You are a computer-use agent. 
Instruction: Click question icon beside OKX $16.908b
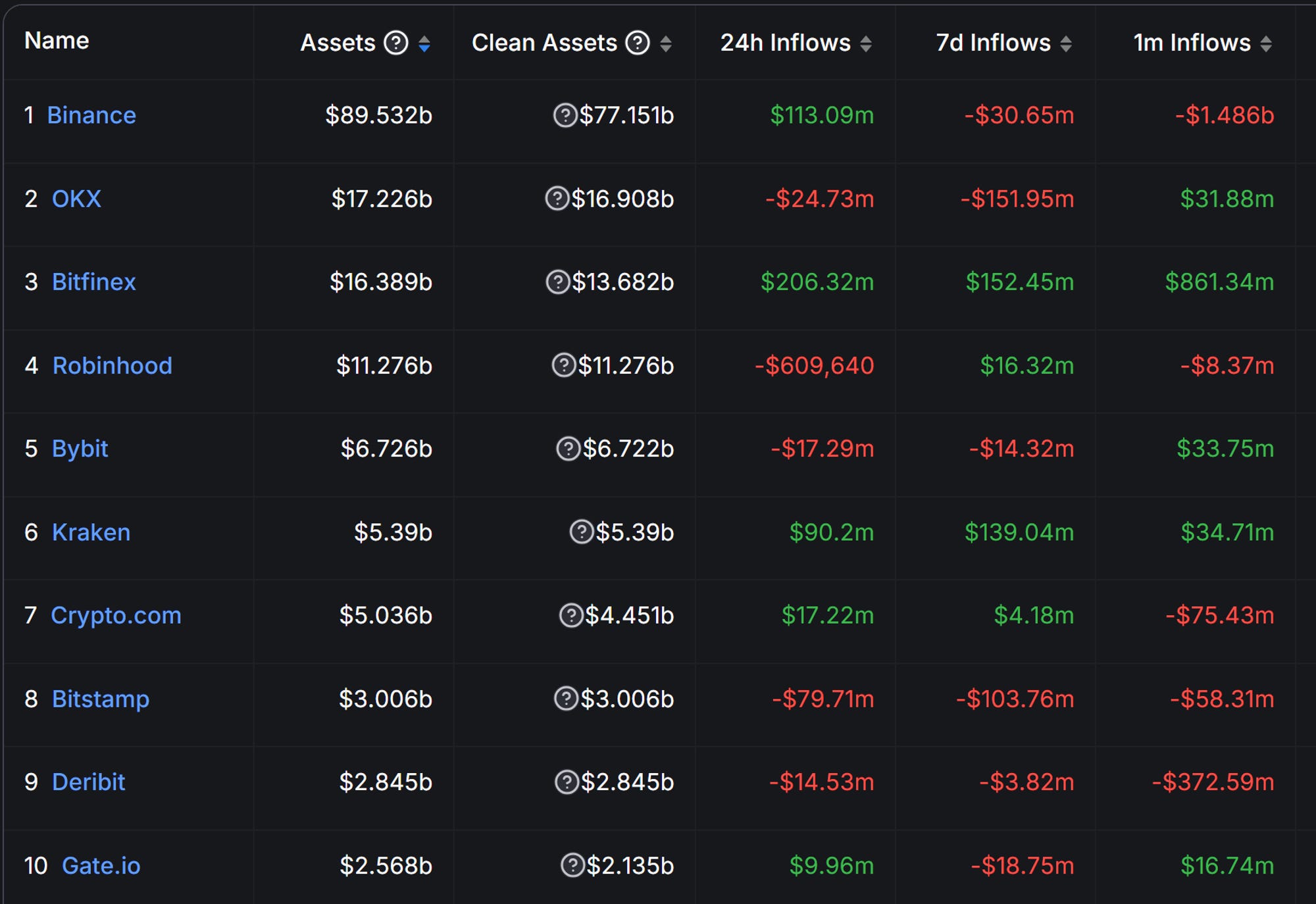pos(557,199)
